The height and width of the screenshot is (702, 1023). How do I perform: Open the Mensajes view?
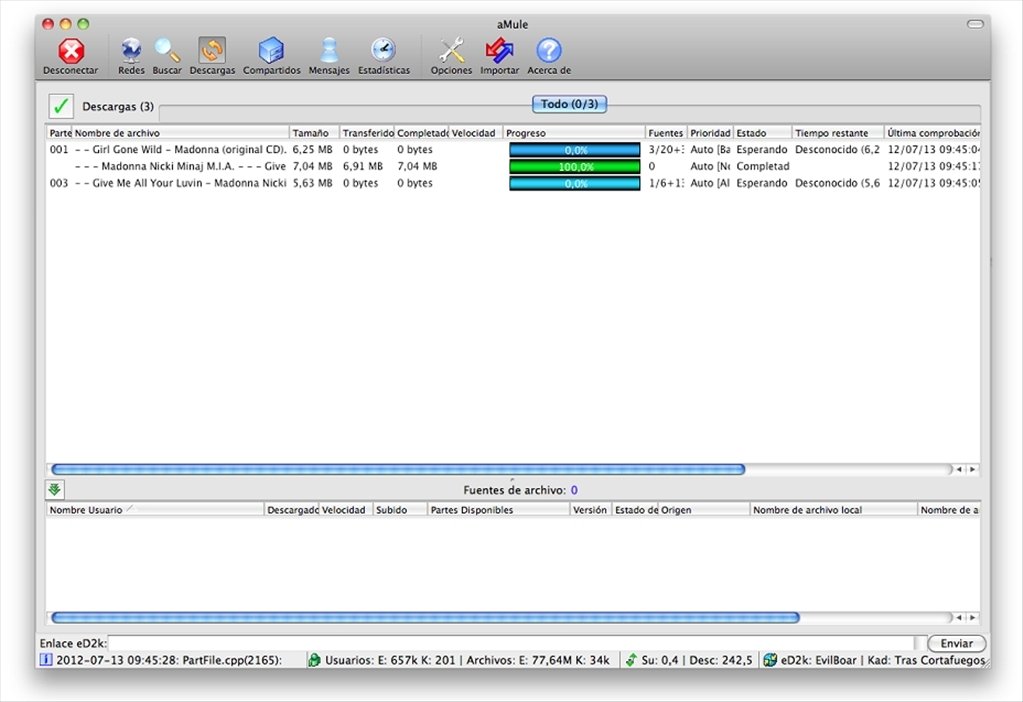pos(329,57)
